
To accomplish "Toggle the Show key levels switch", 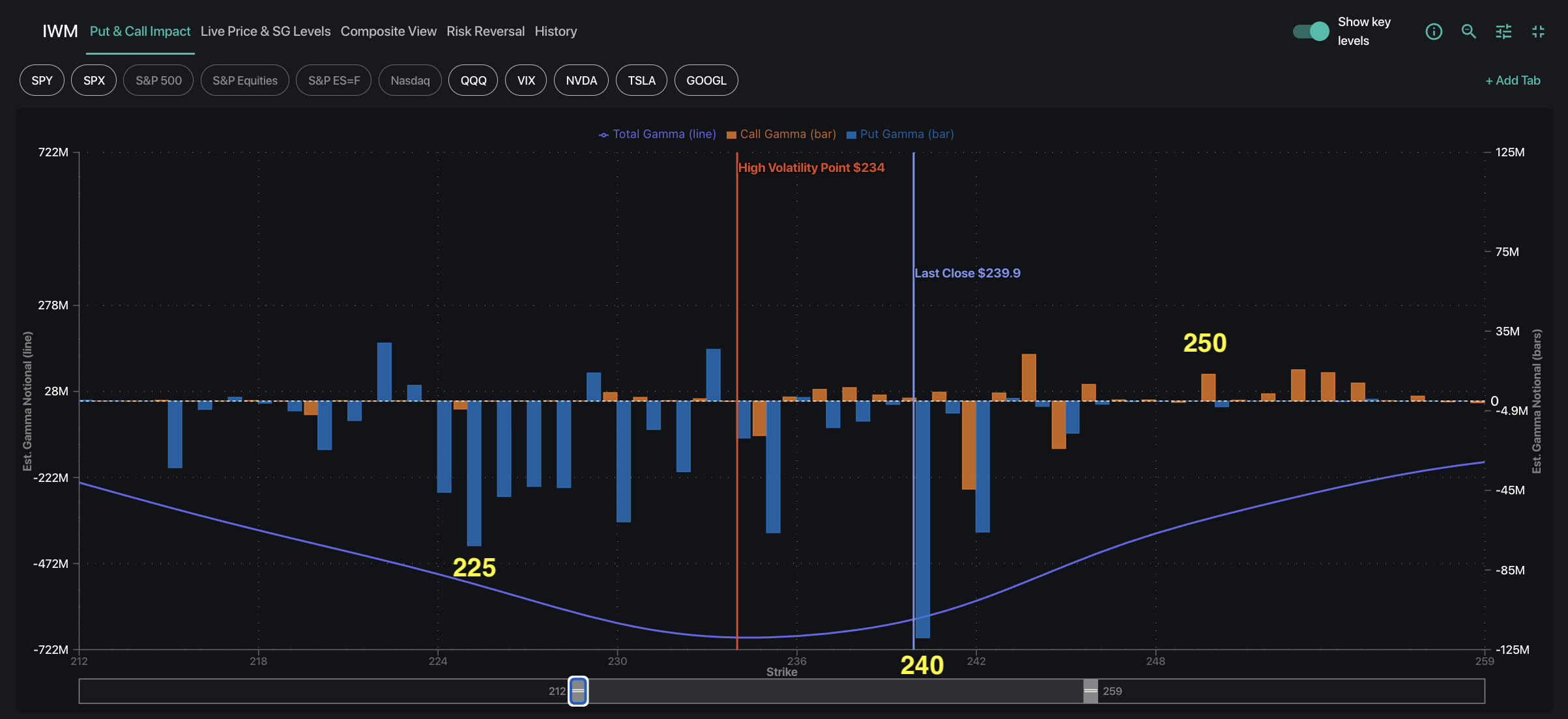I will point(1311,31).
